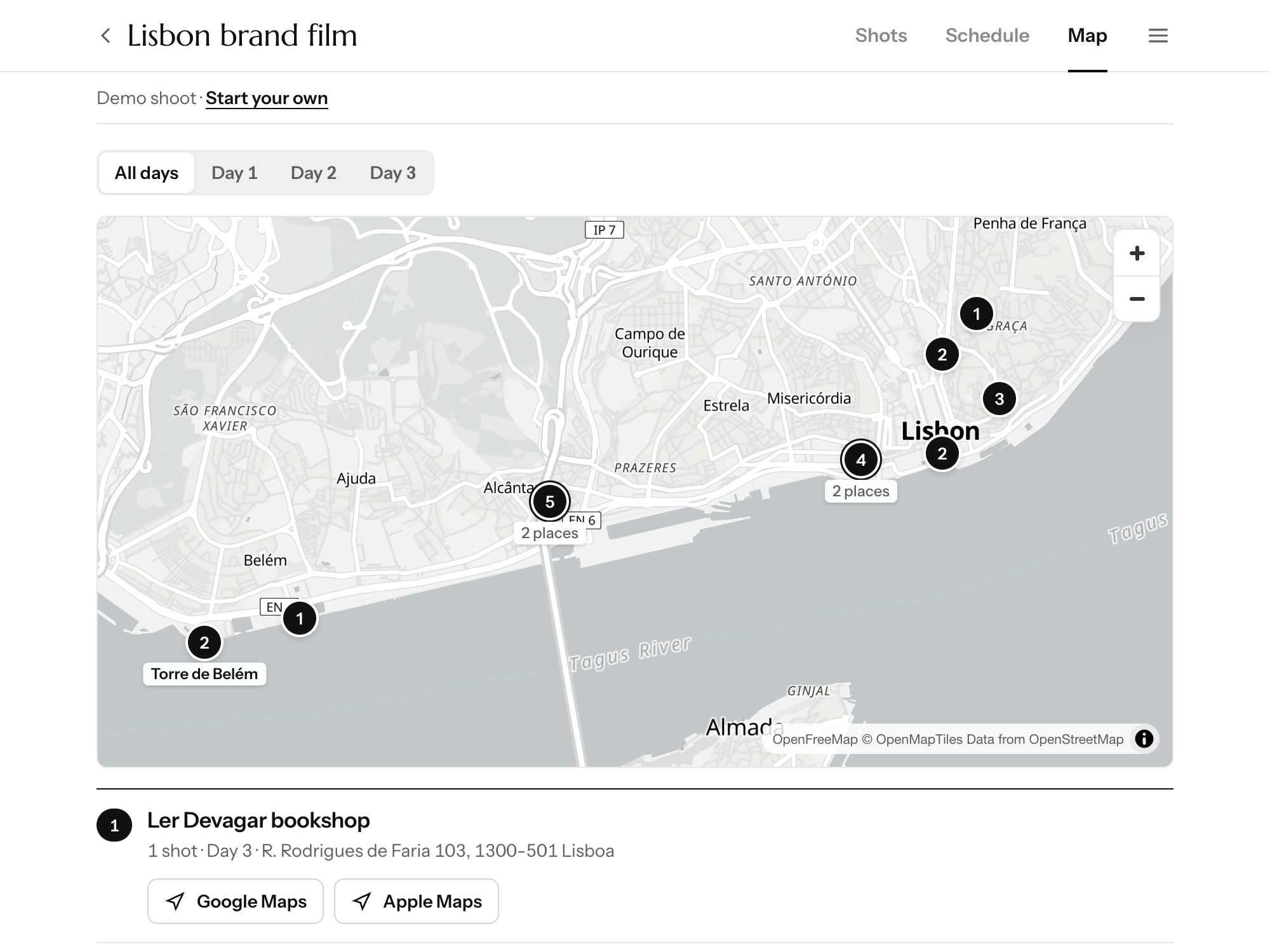
Task: Go back using the left chevron arrow
Action: point(106,36)
